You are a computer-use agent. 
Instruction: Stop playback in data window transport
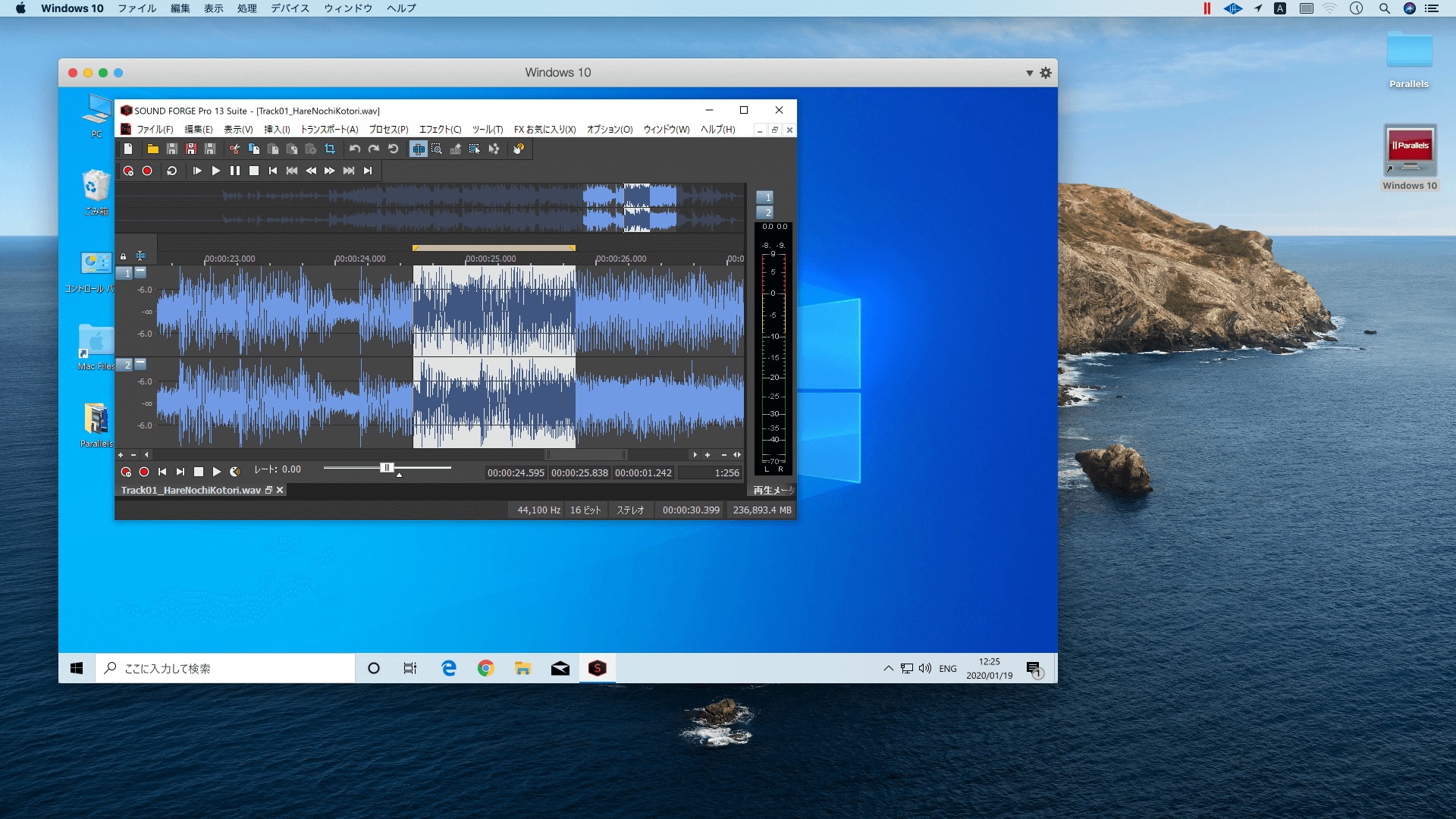point(199,472)
